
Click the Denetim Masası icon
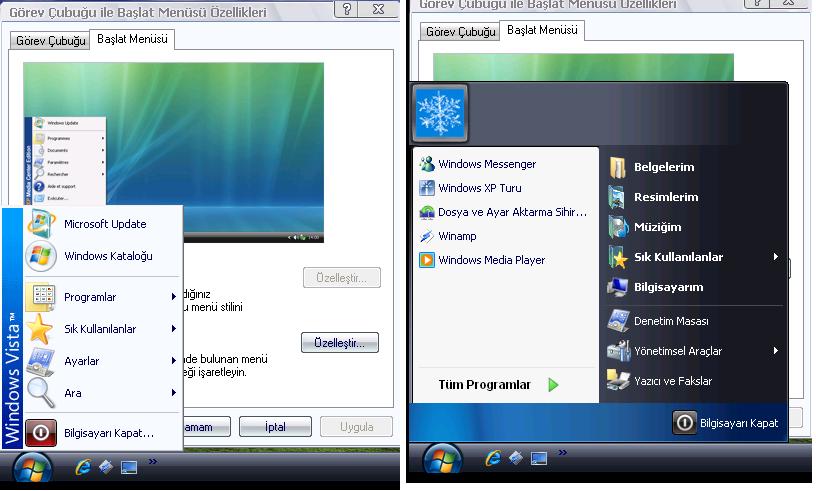(618, 321)
